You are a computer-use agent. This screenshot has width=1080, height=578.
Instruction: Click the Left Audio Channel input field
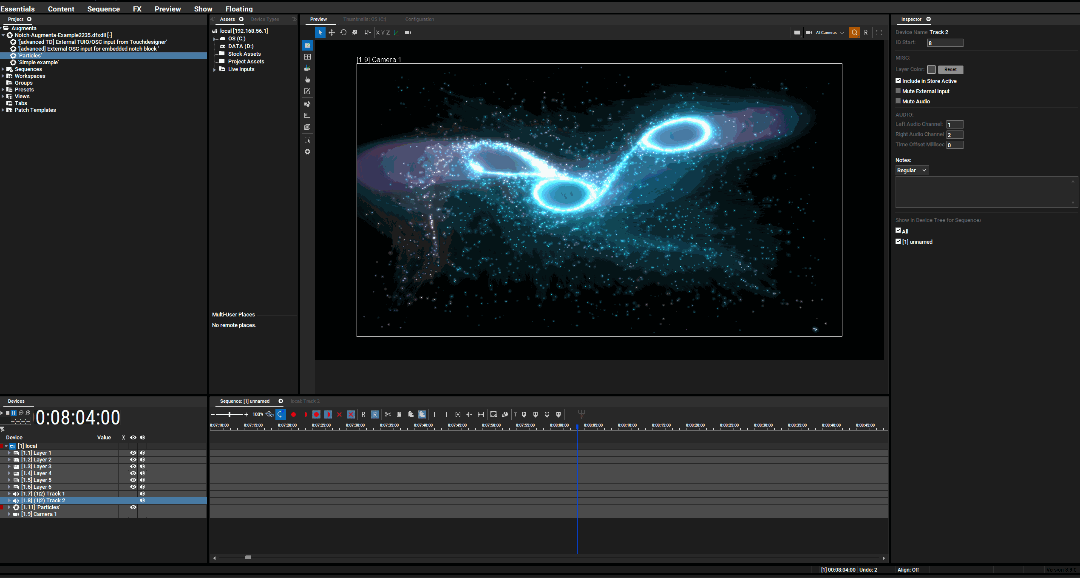[954, 124]
